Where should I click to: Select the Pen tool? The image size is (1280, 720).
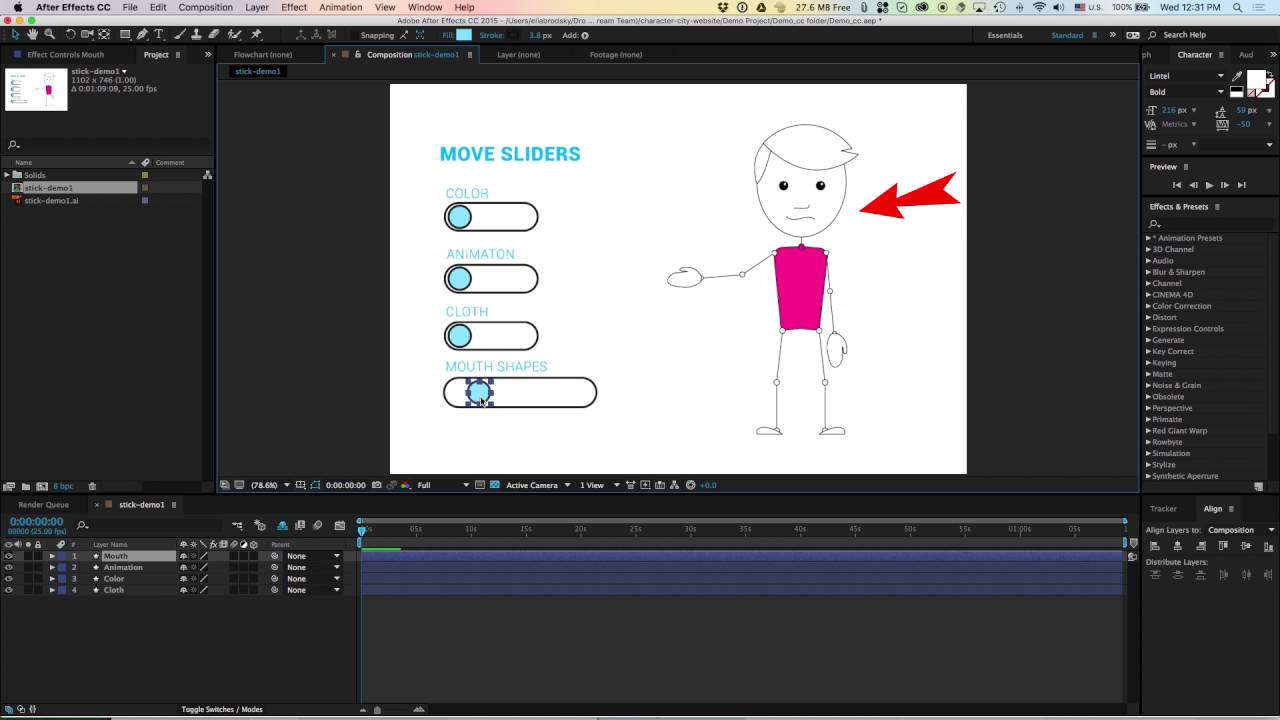pos(142,34)
